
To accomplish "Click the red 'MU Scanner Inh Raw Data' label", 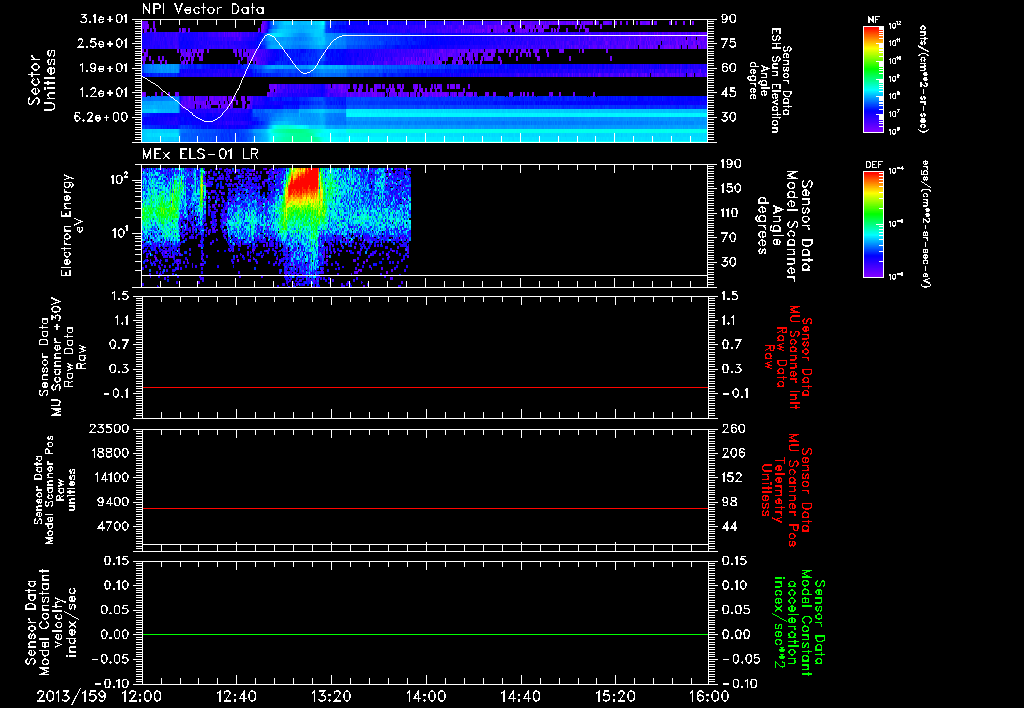I will click(x=789, y=357).
